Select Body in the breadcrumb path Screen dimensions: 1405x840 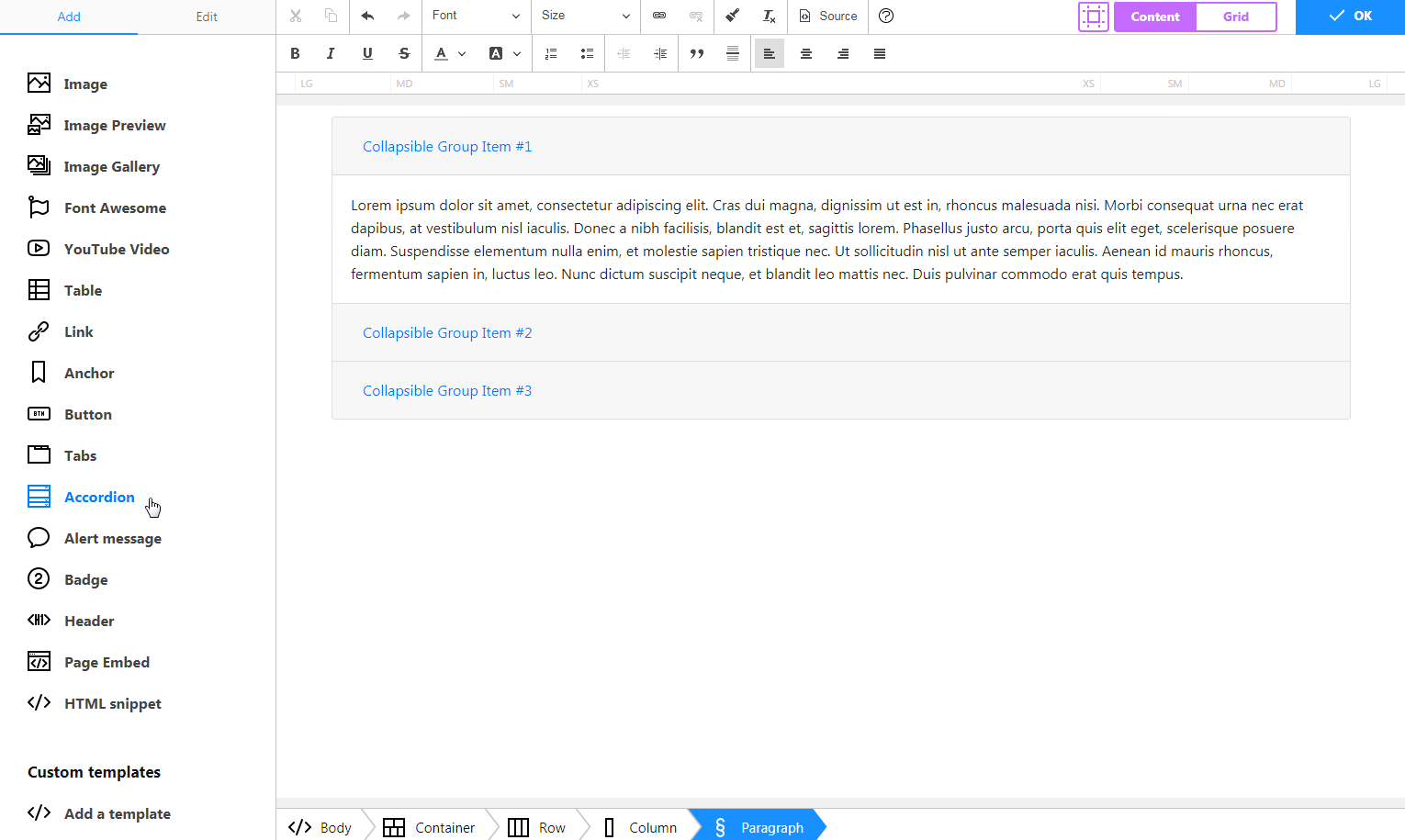point(320,827)
